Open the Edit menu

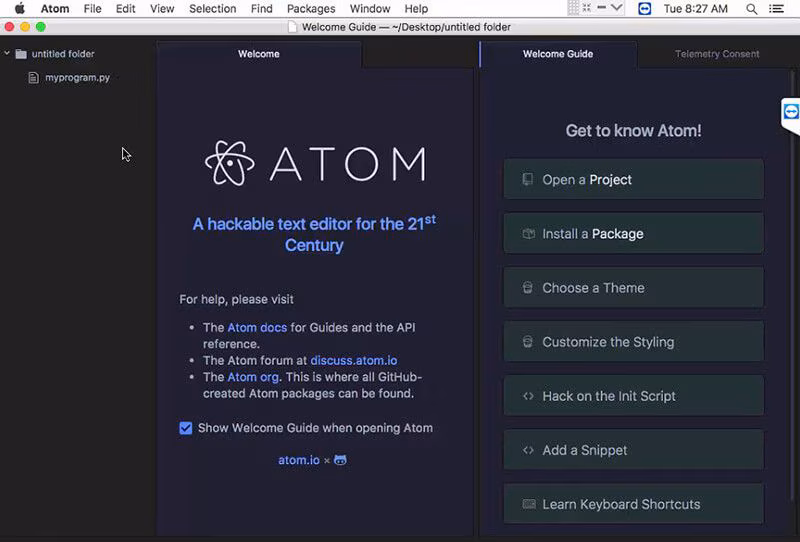(125, 9)
